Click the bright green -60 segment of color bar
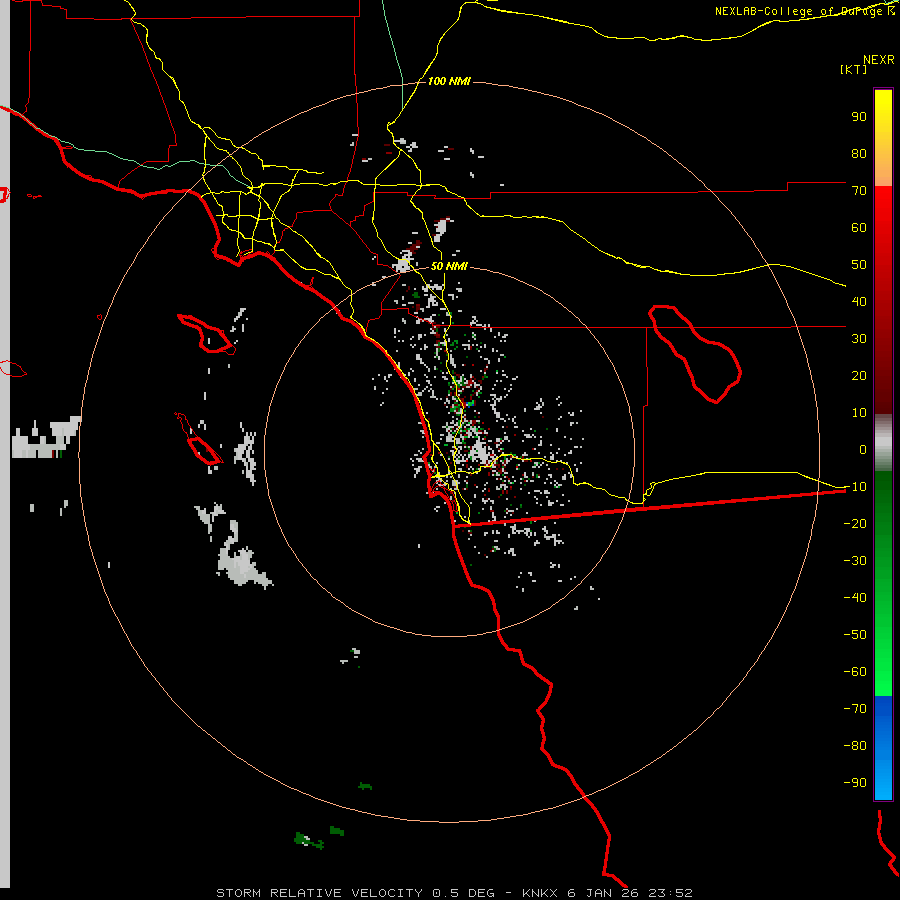900x900 pixels. point(883,677)
